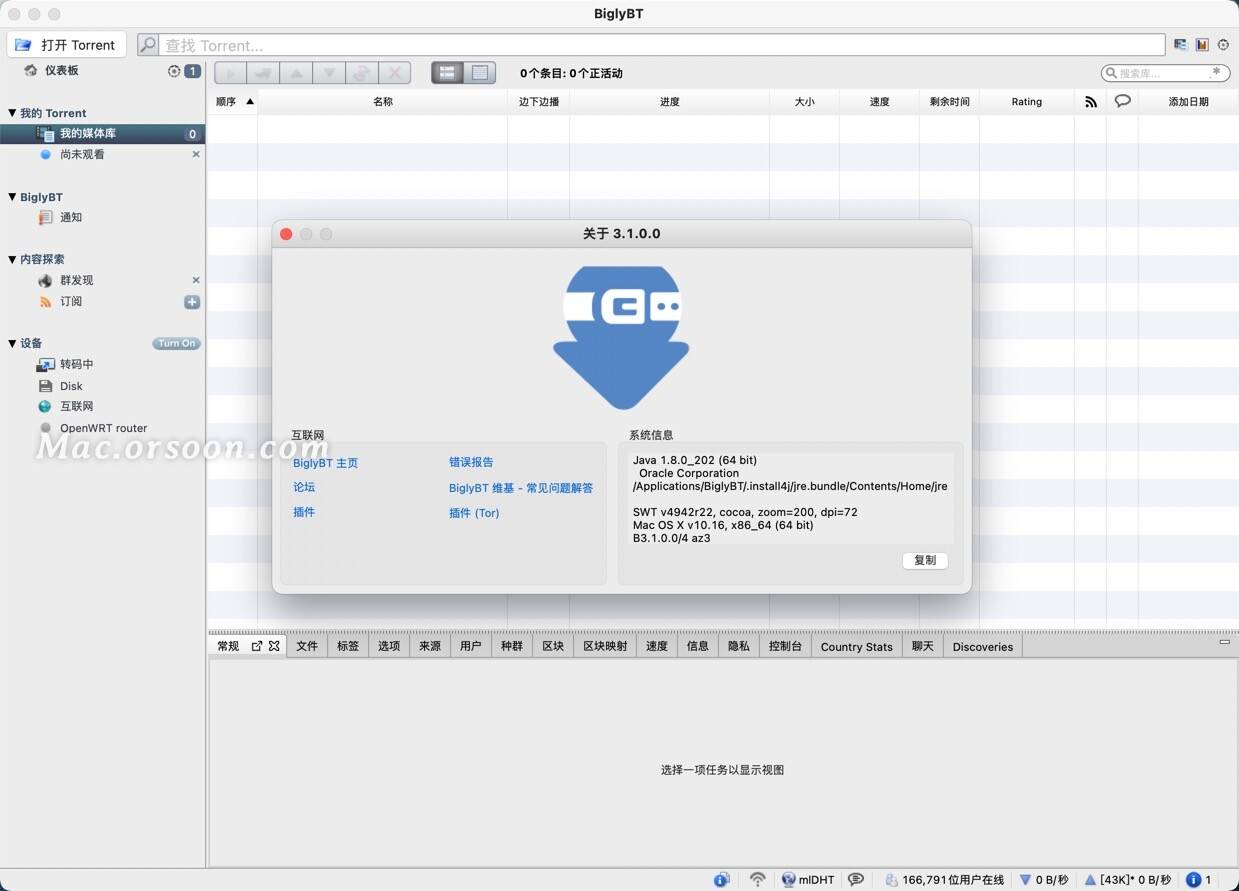
Task: Click the 查找 Torrent search field
Action: tap(660, 45)
